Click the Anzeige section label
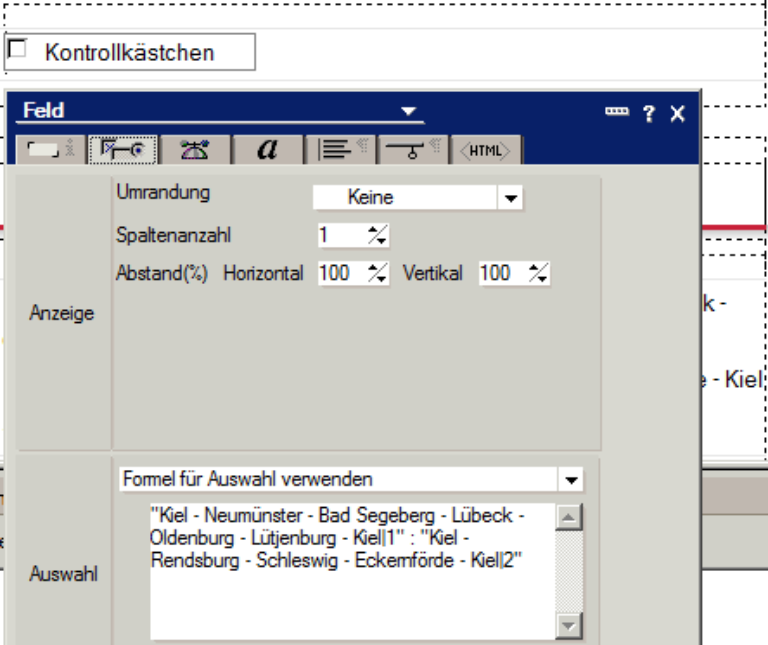Viewport: 768px width, 645px height. [62, 313]
